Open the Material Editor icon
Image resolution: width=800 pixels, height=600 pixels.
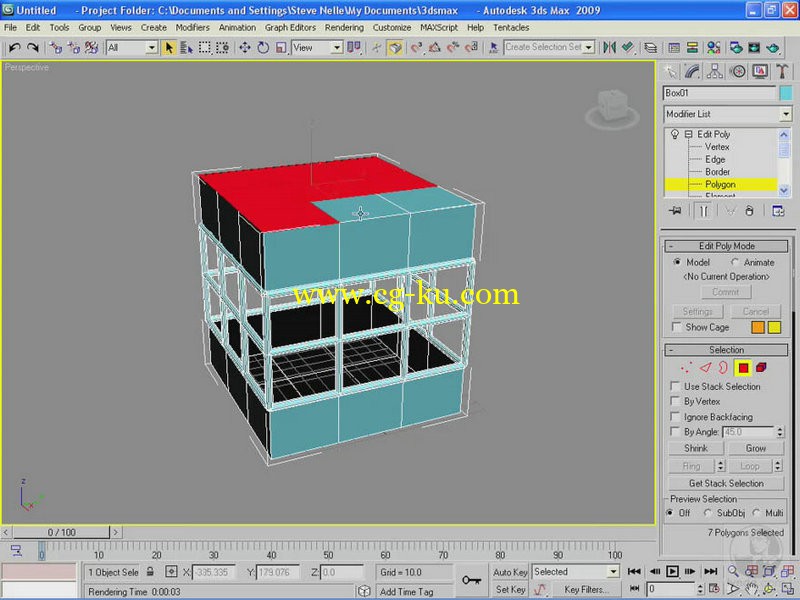pos(714,48)
